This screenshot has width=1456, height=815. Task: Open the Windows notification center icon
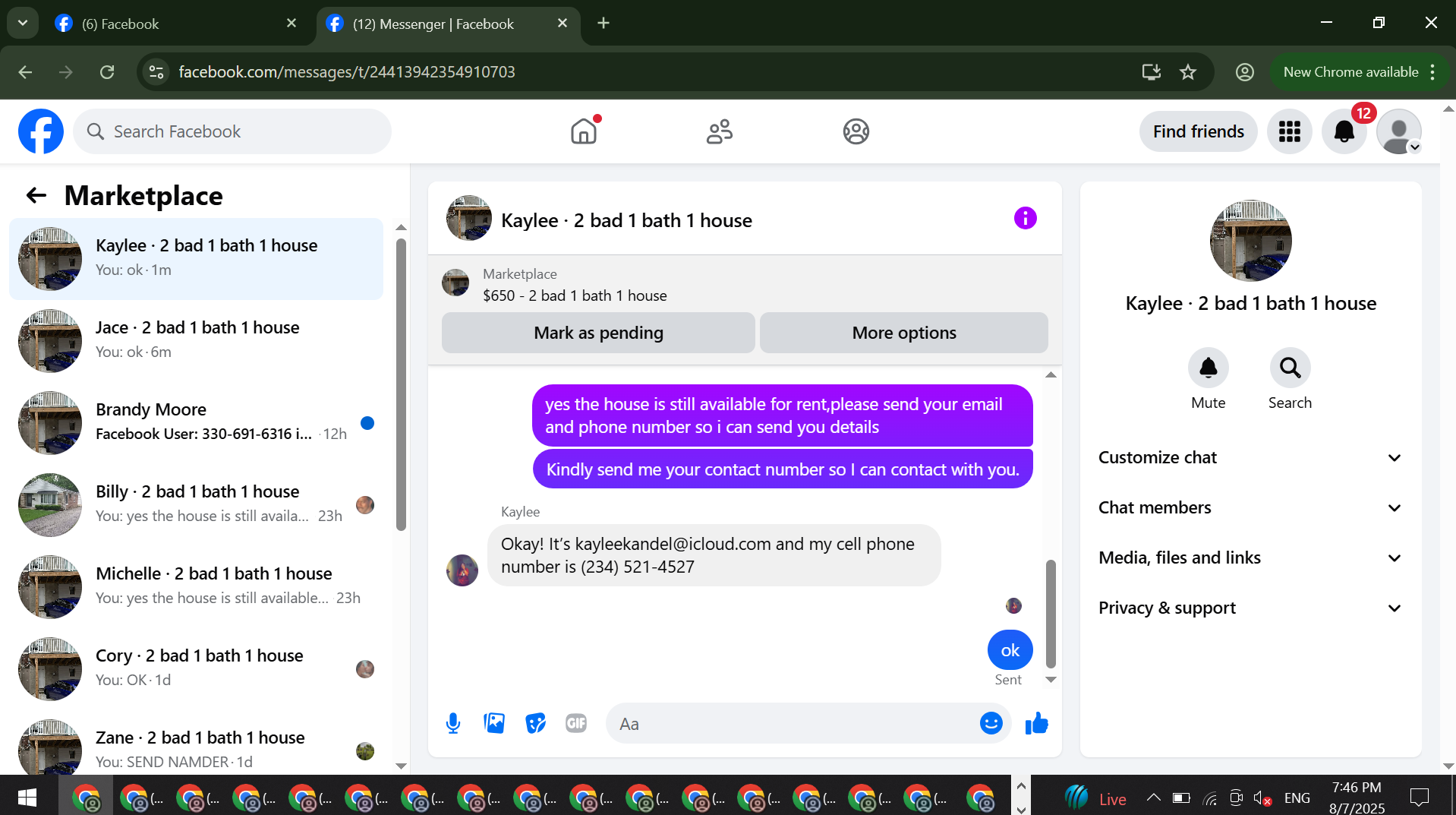[1419, 798]
